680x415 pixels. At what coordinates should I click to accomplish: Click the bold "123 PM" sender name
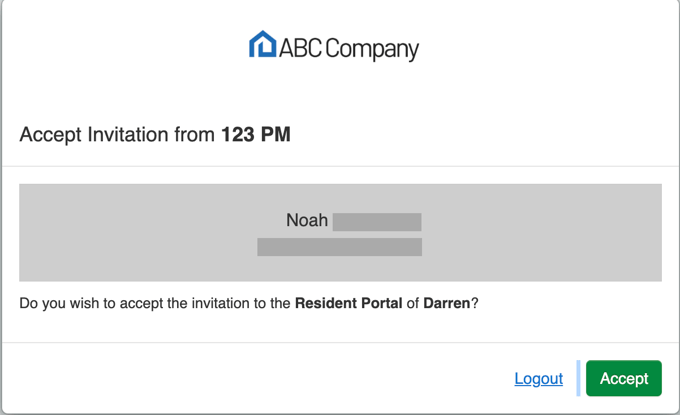[256, 134]
